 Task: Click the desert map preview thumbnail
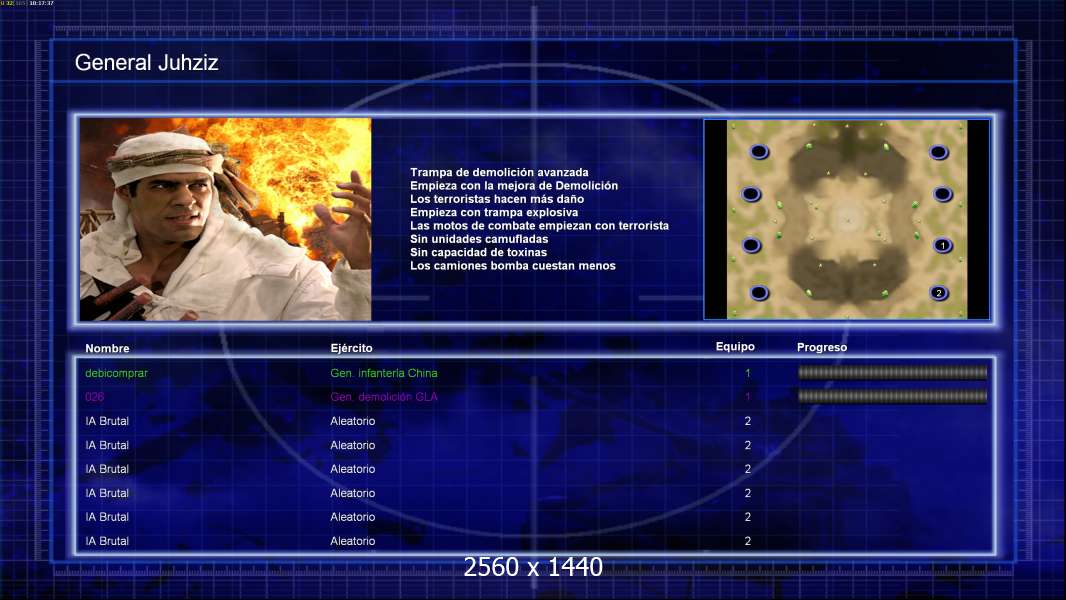846,219
